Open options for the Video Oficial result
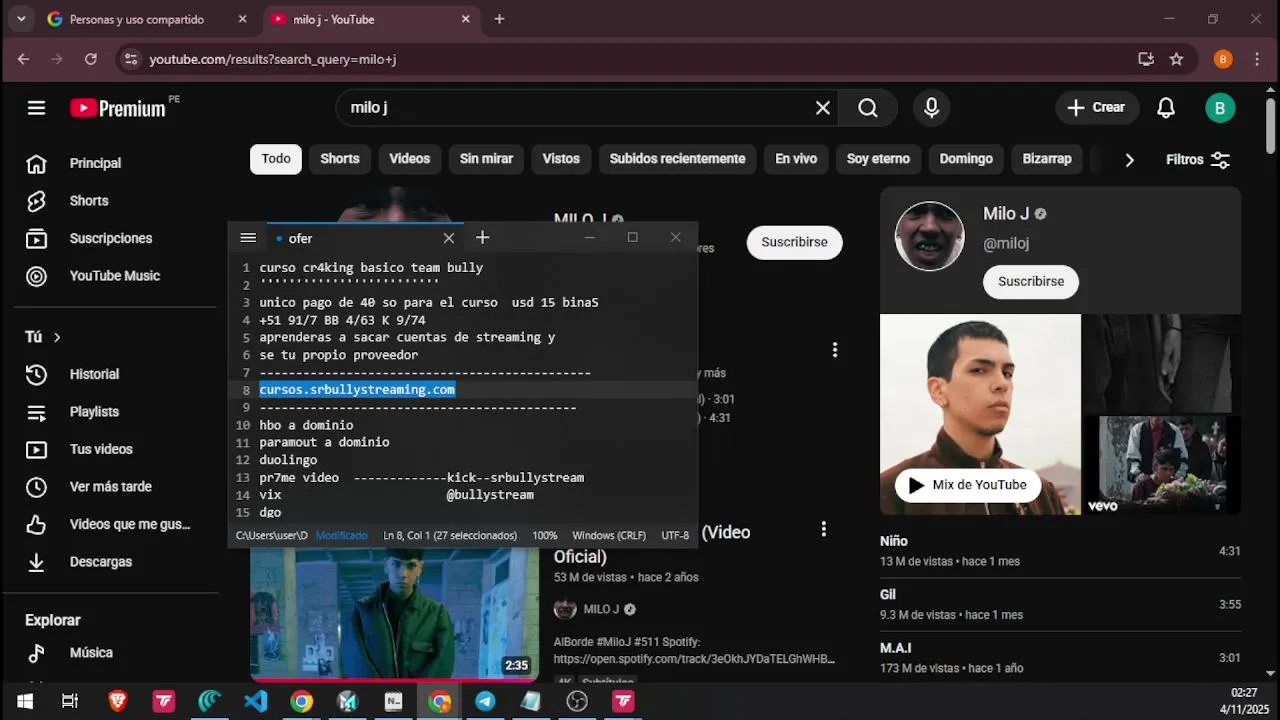The image size is (1280, 720). (823, 529)
